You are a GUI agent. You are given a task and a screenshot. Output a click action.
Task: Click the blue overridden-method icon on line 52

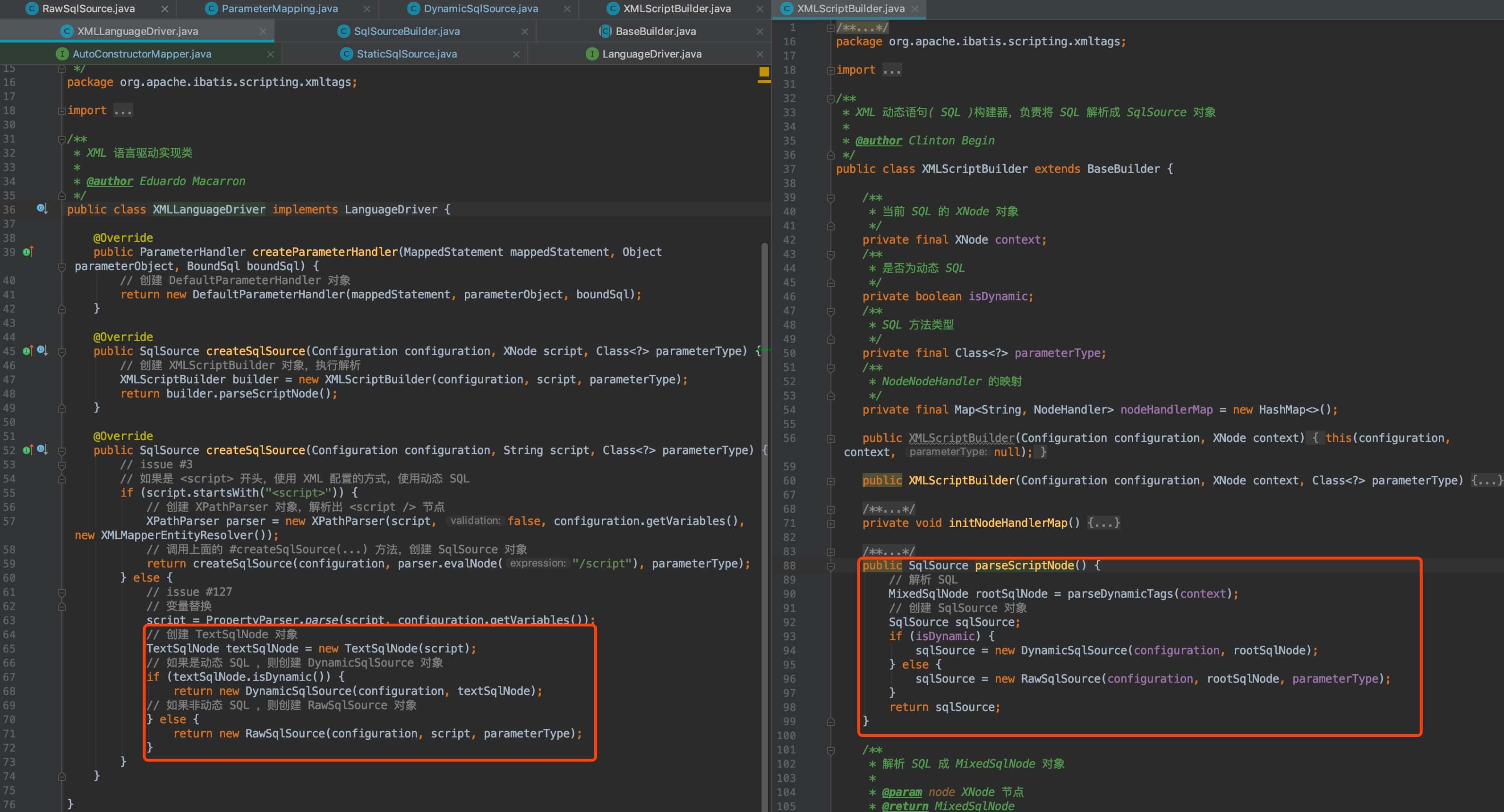42,449
